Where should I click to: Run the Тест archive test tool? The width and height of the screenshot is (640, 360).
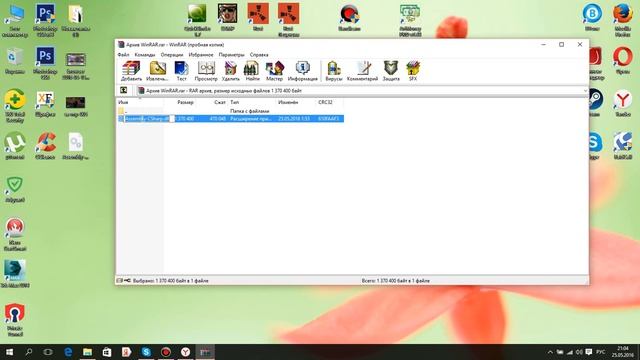[x=181, y=71]
